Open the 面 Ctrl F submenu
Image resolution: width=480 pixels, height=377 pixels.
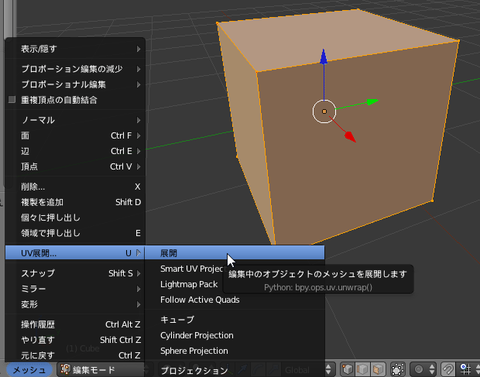75,136
